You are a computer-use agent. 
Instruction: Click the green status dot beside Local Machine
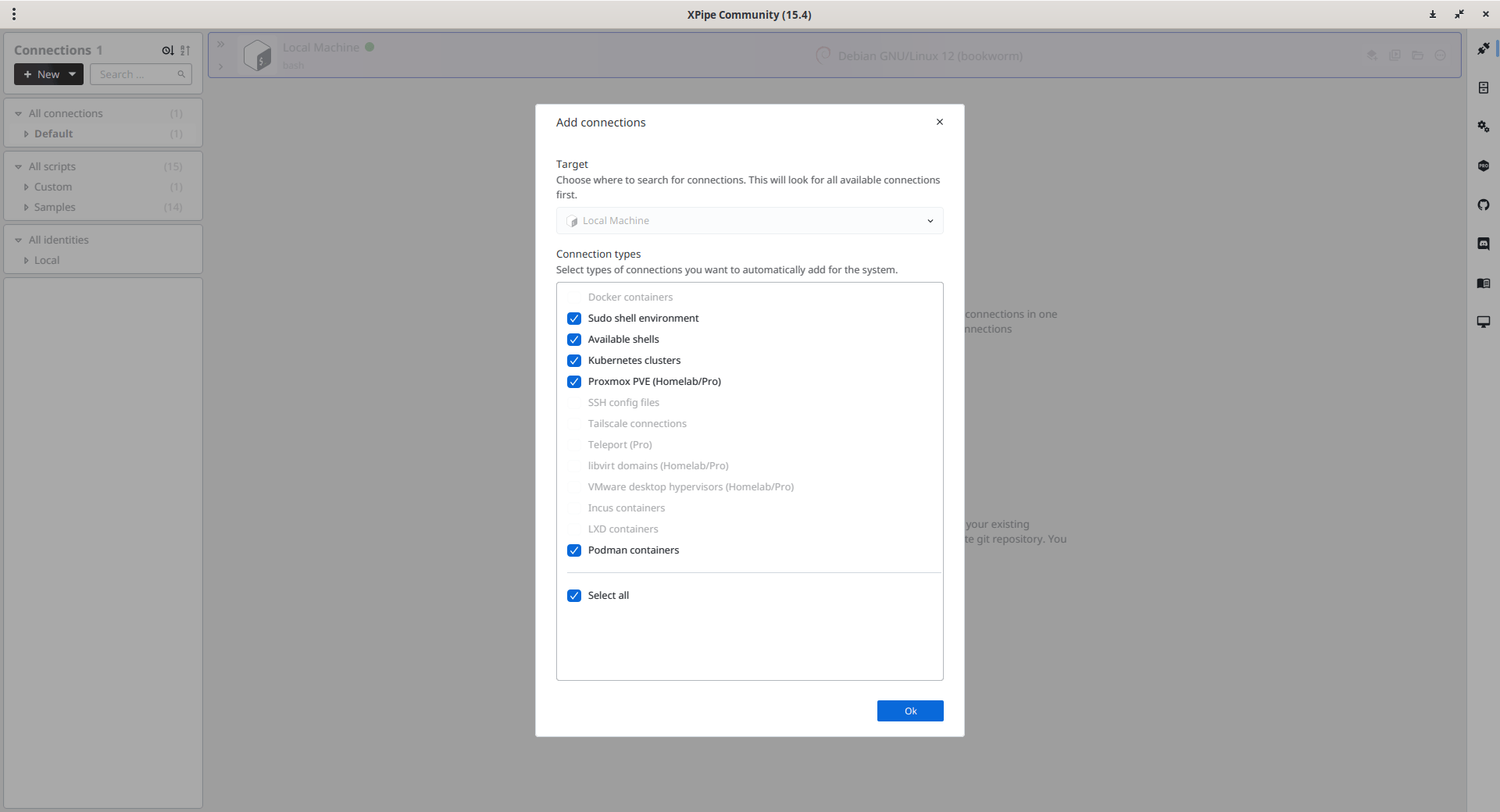(x=370, y=47)
